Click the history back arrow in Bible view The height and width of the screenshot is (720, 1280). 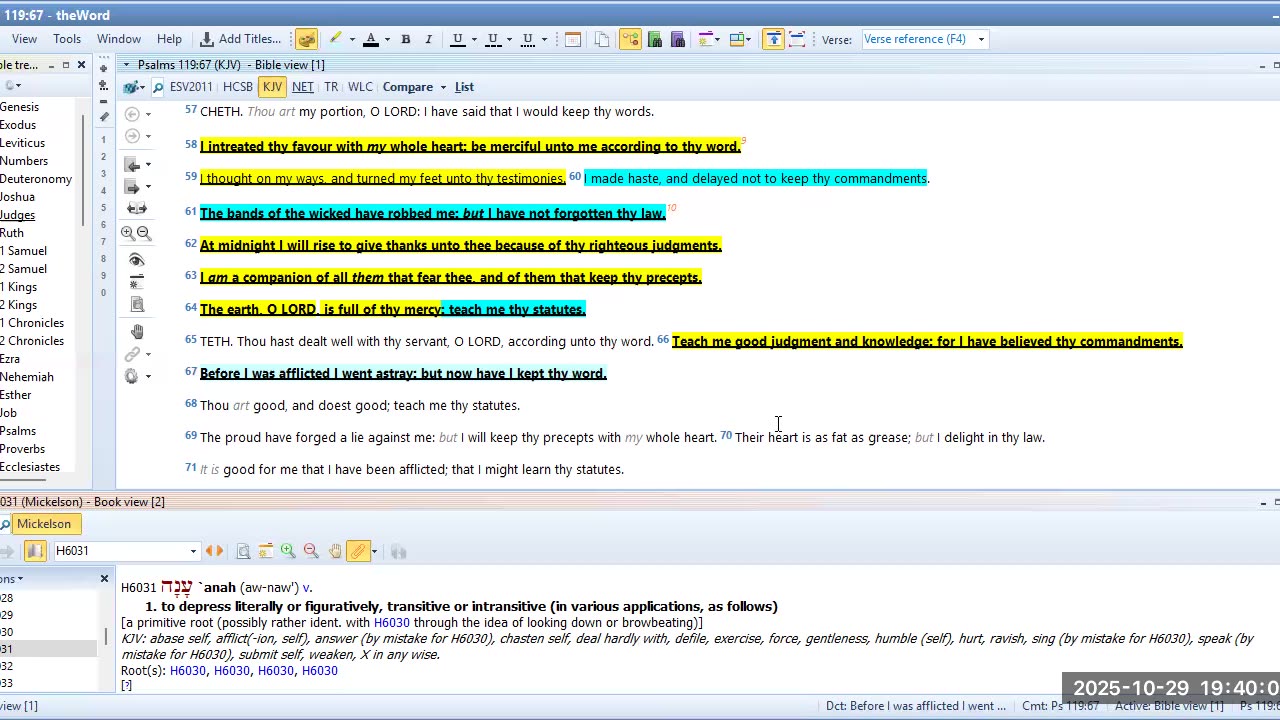[x=132, y=114]
